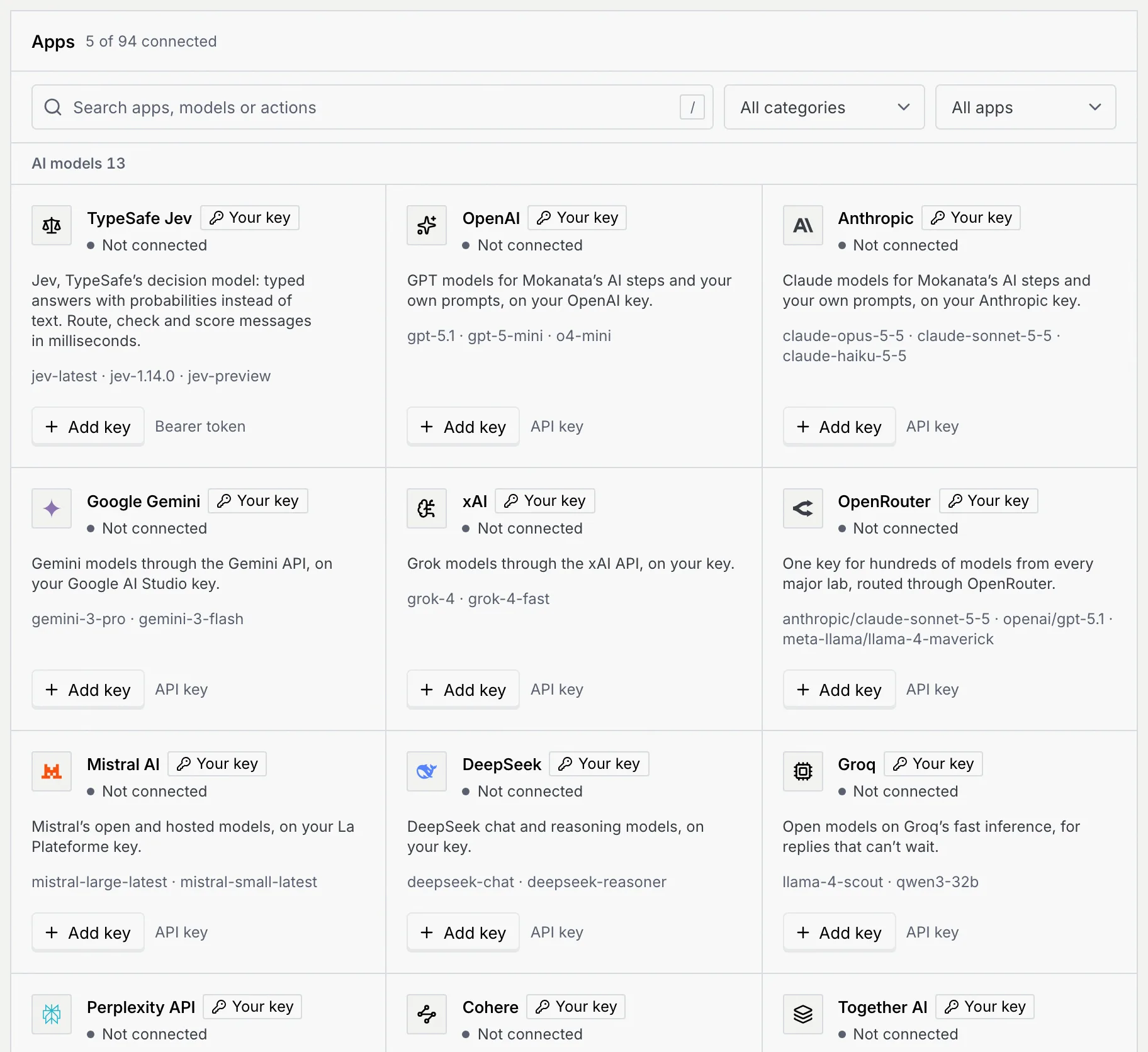Click the xAI logo icon
This screenshot has height=1052, width=1148.
pyautogui.click(x=427, y=508)
